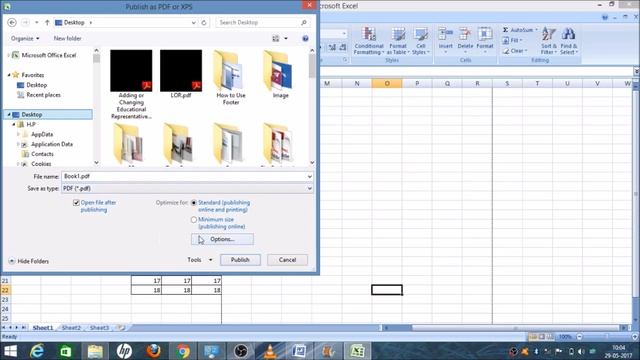
Task: Open Firefox from the taskbar
Action: tap(153, 351)
